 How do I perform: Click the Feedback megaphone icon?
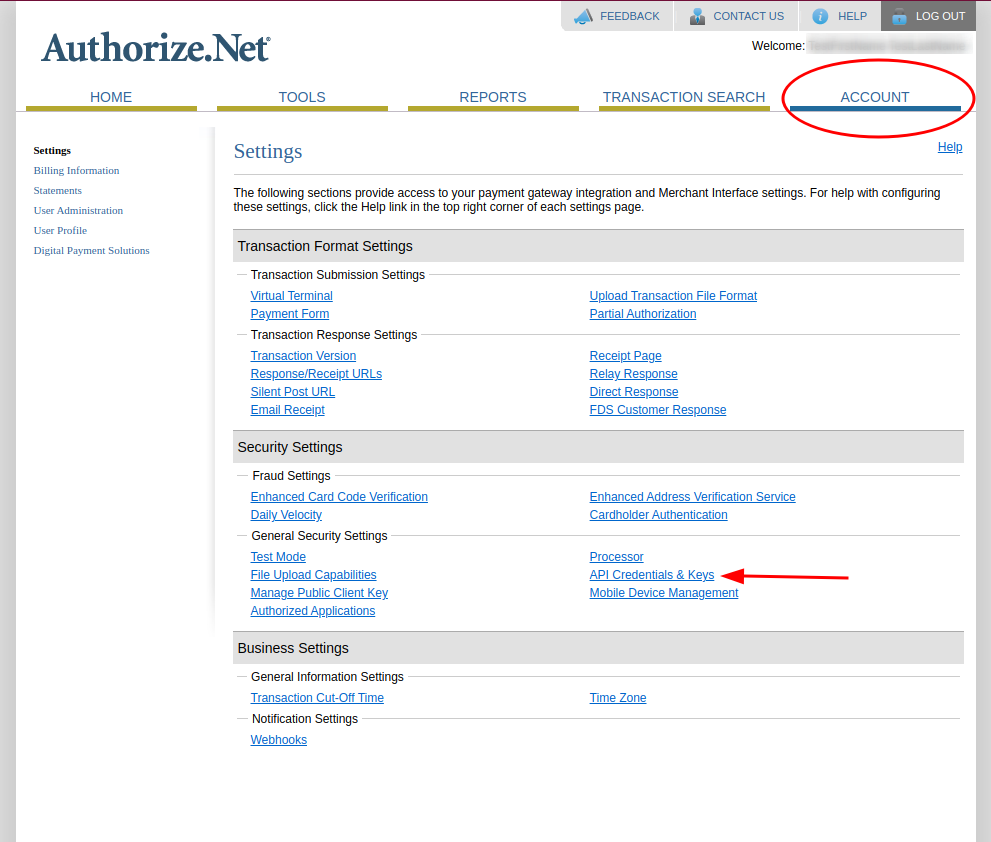(583, 16)
